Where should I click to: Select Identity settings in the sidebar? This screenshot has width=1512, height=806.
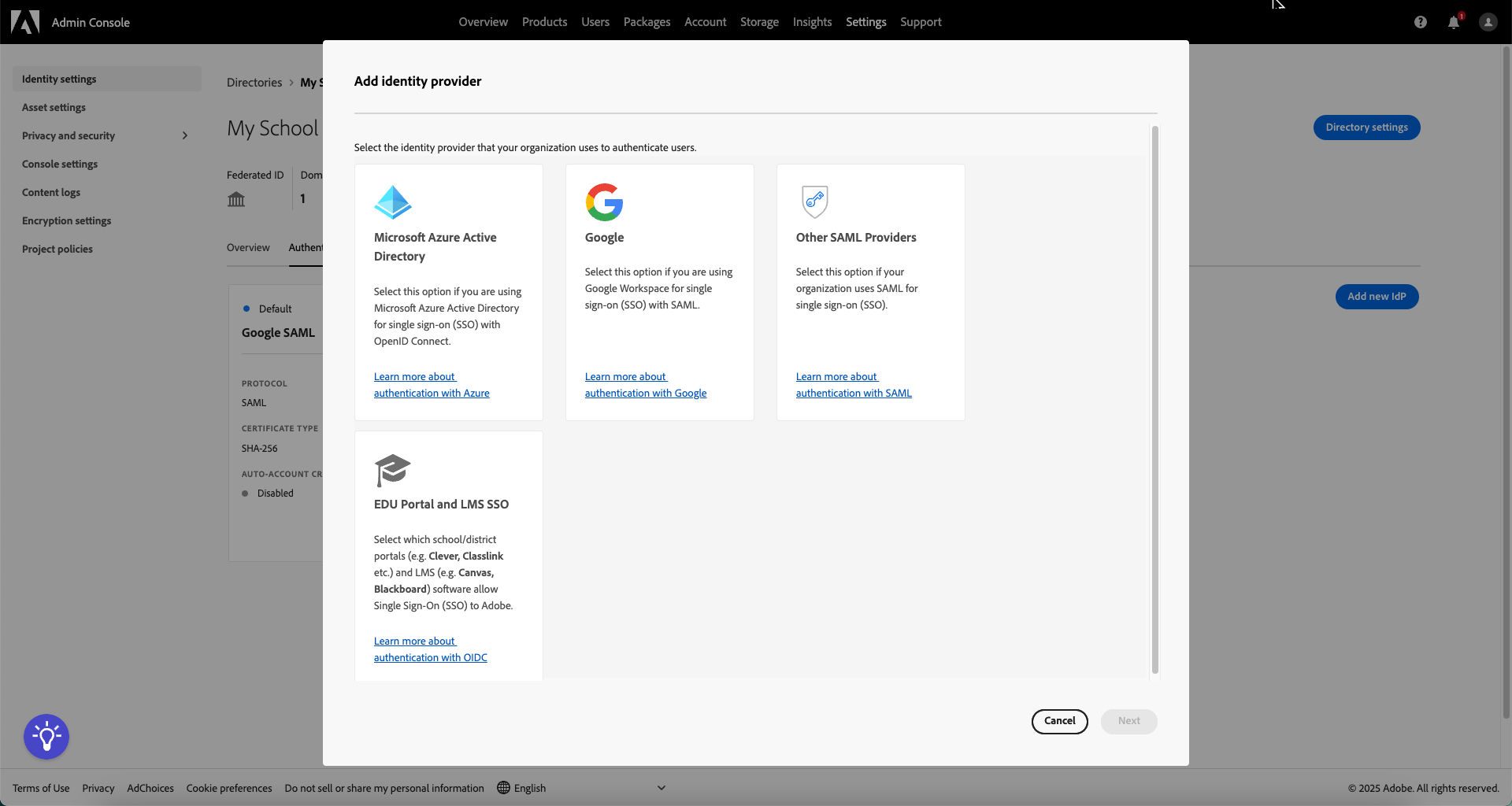click(x=107, y=79)
